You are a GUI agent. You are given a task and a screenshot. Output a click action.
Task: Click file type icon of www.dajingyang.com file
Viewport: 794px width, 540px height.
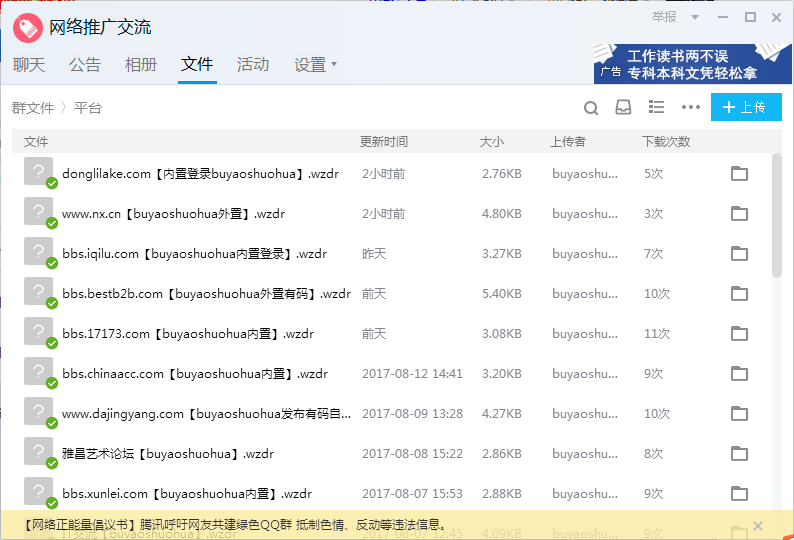point(38,412)
